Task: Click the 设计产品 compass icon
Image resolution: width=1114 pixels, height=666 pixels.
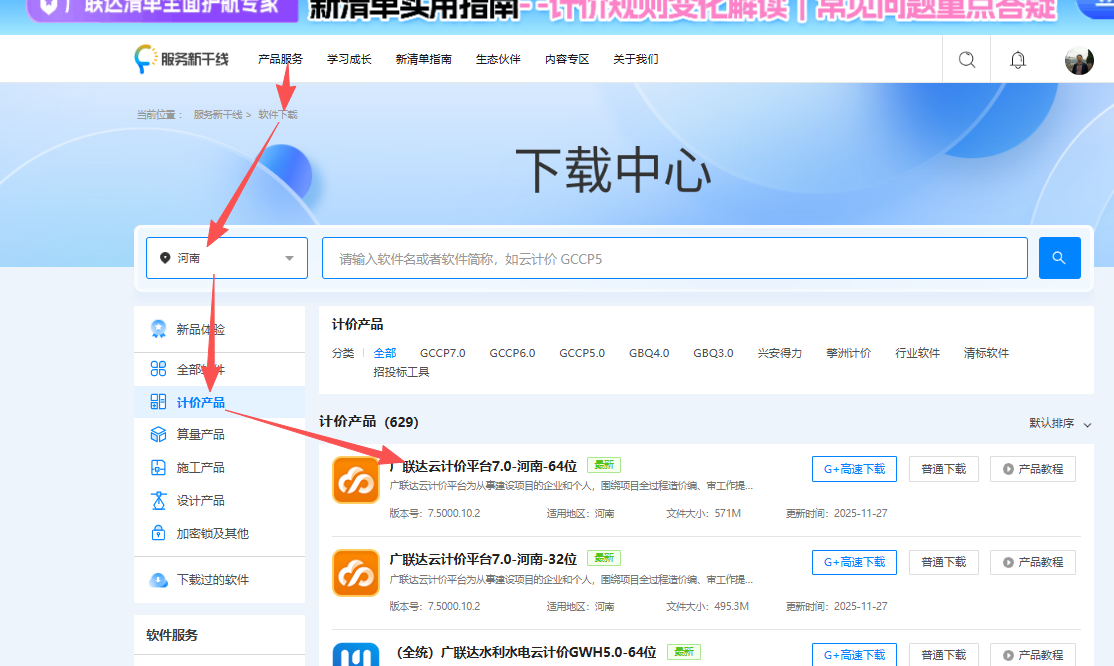Action: (158, 500)
